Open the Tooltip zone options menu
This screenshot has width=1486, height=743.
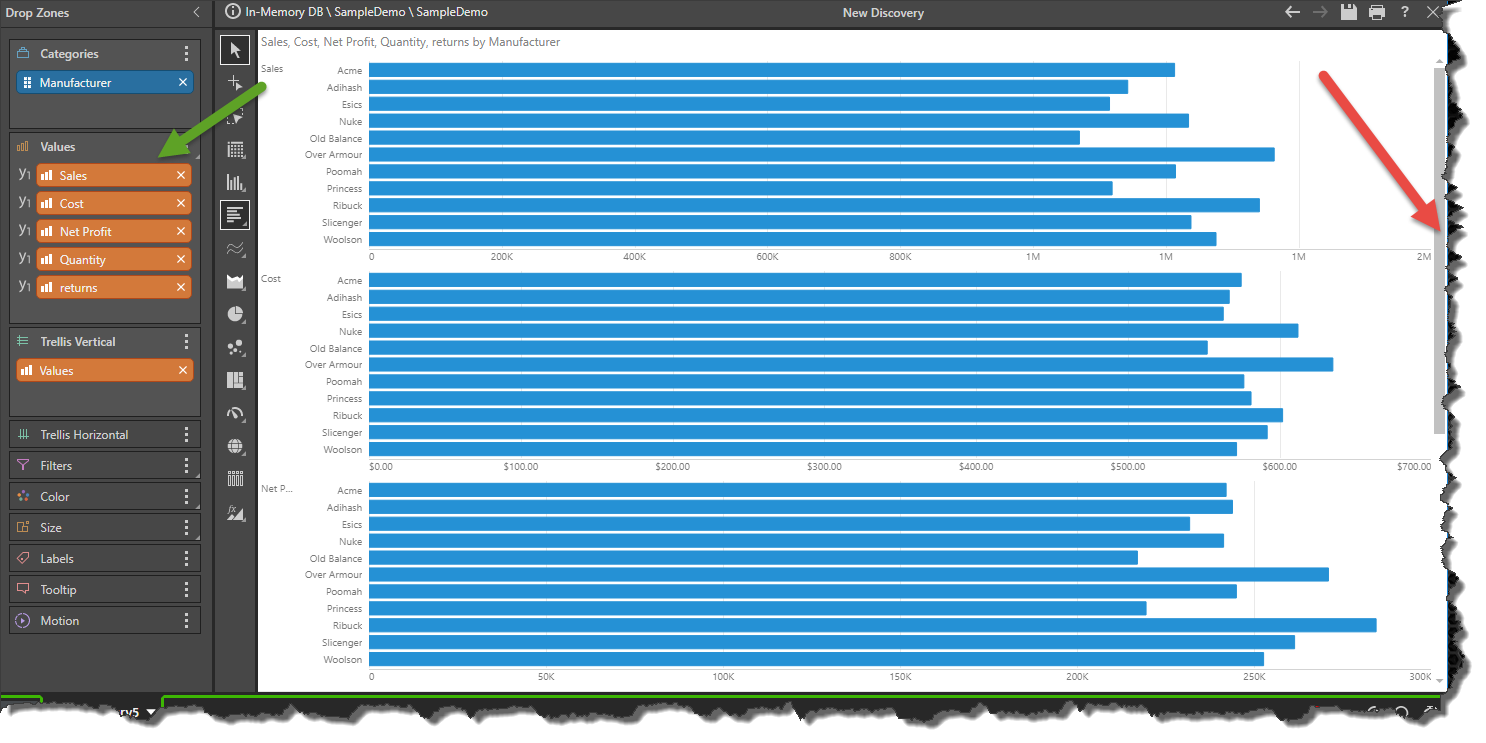pos(186,590)
